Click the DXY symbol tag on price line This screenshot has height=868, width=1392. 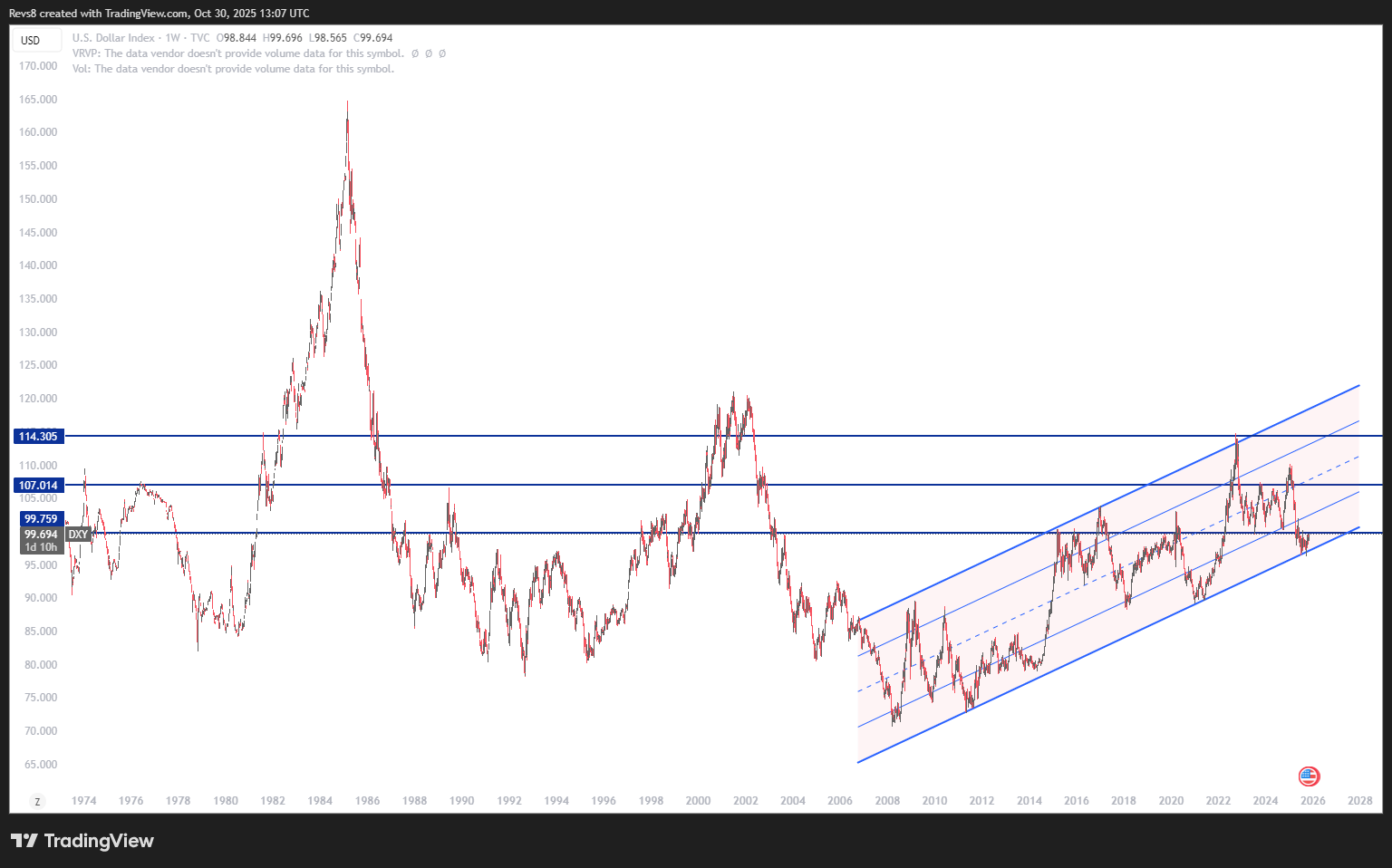click(79, 535)
